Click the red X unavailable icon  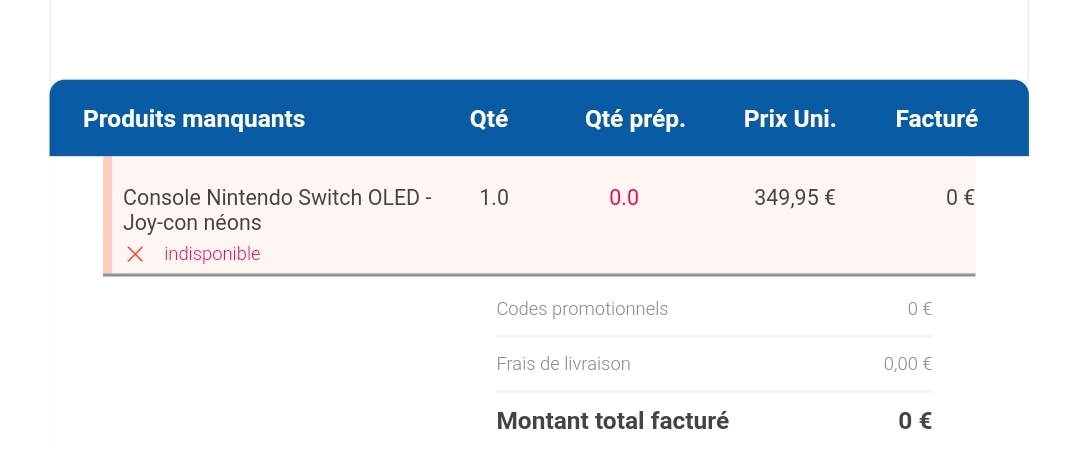(135, 254)
